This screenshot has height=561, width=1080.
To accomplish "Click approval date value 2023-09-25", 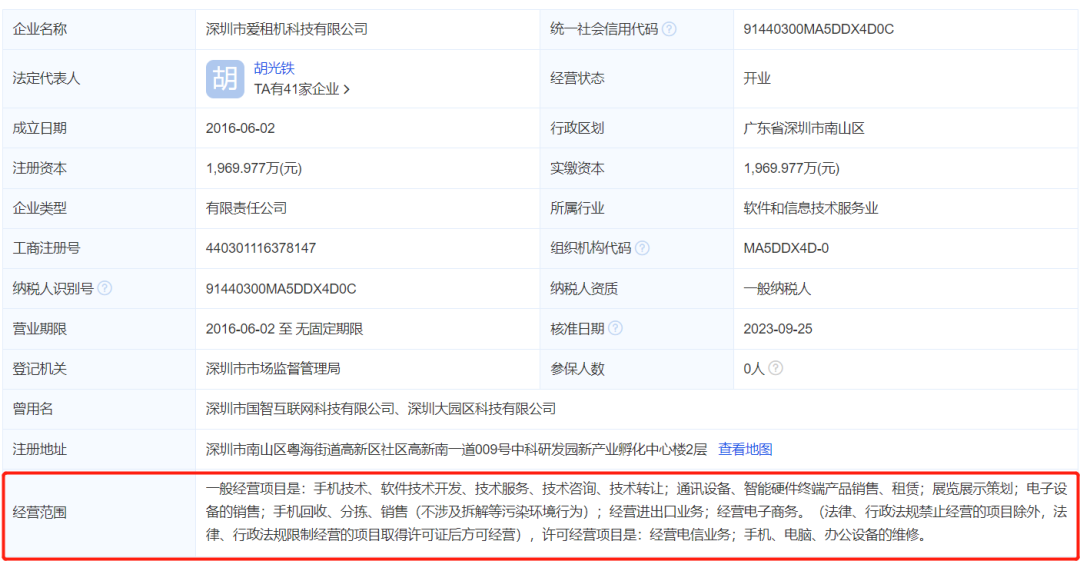I will pos(780,328).
